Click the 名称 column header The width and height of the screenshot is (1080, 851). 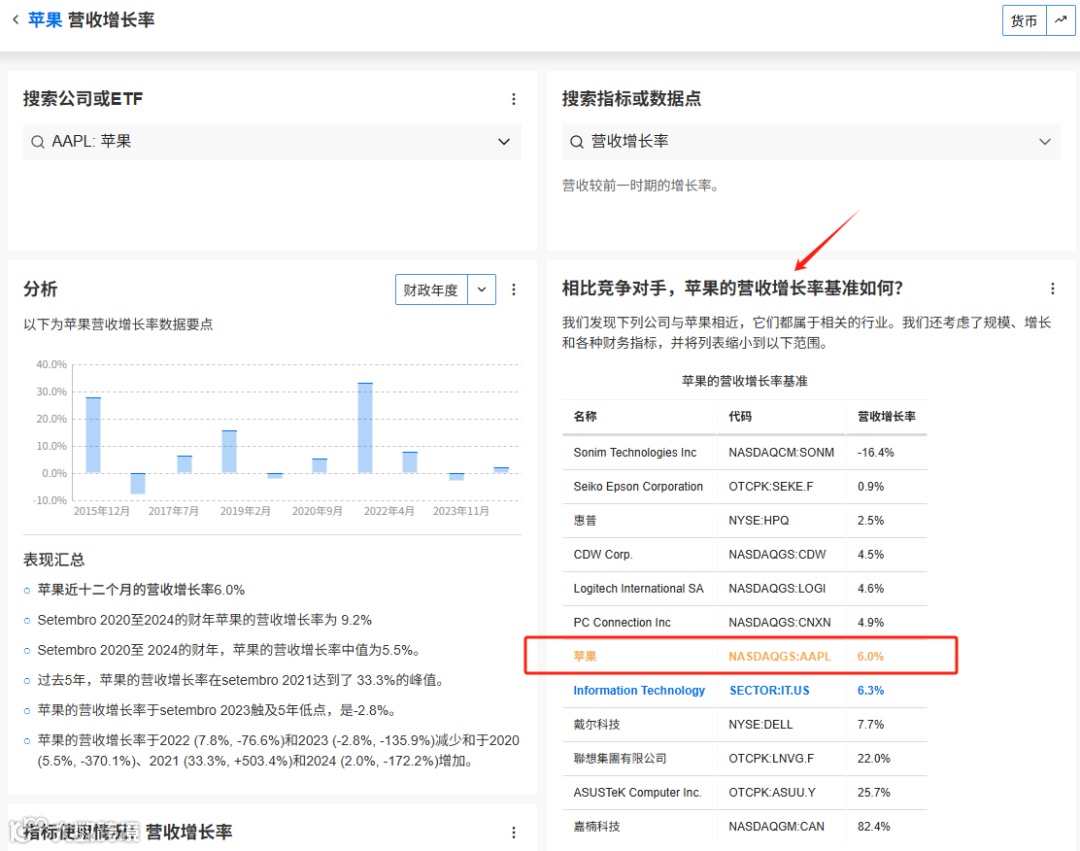(x=585, y=417)
